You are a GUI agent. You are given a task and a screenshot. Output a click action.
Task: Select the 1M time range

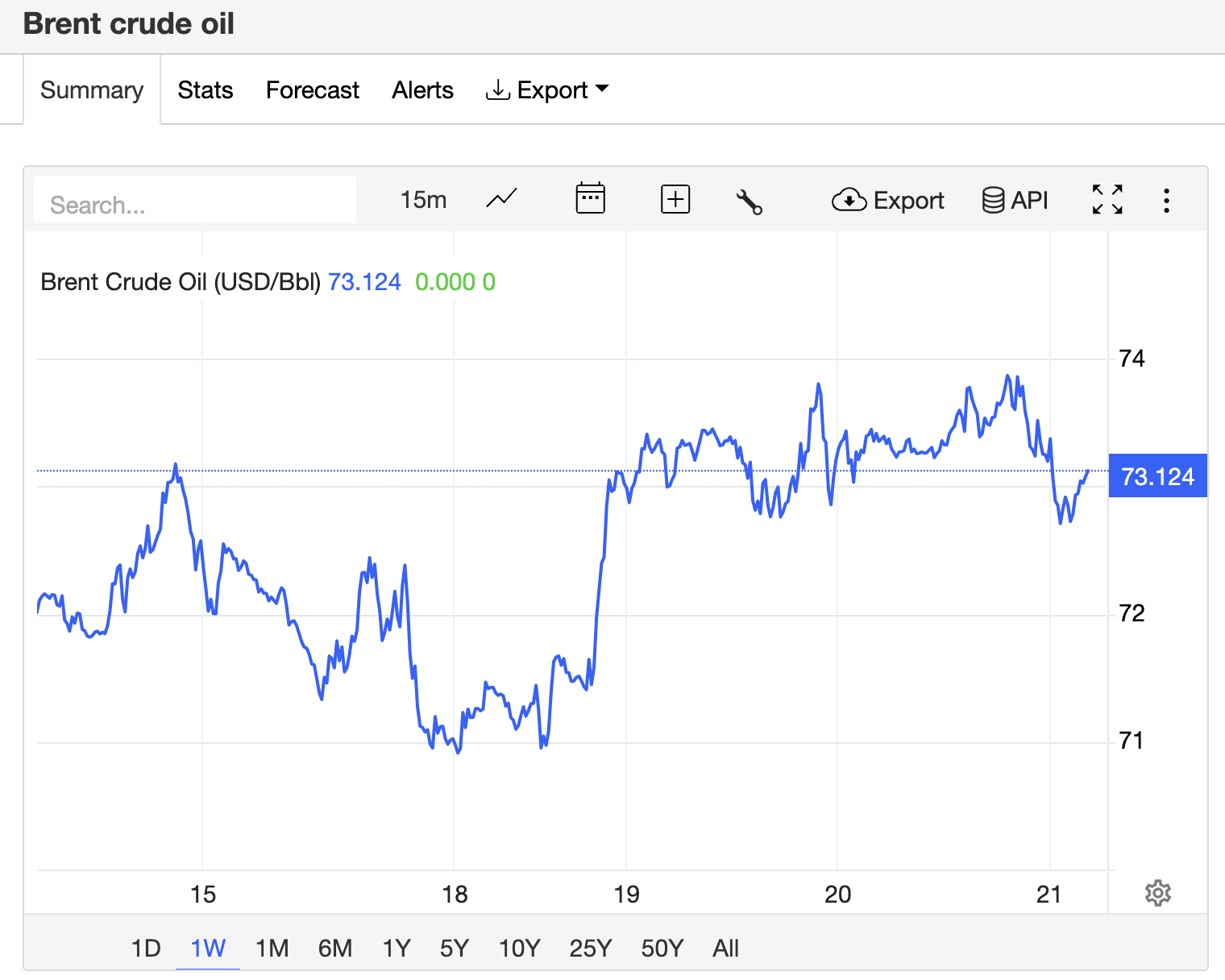[x=272, y=948]
